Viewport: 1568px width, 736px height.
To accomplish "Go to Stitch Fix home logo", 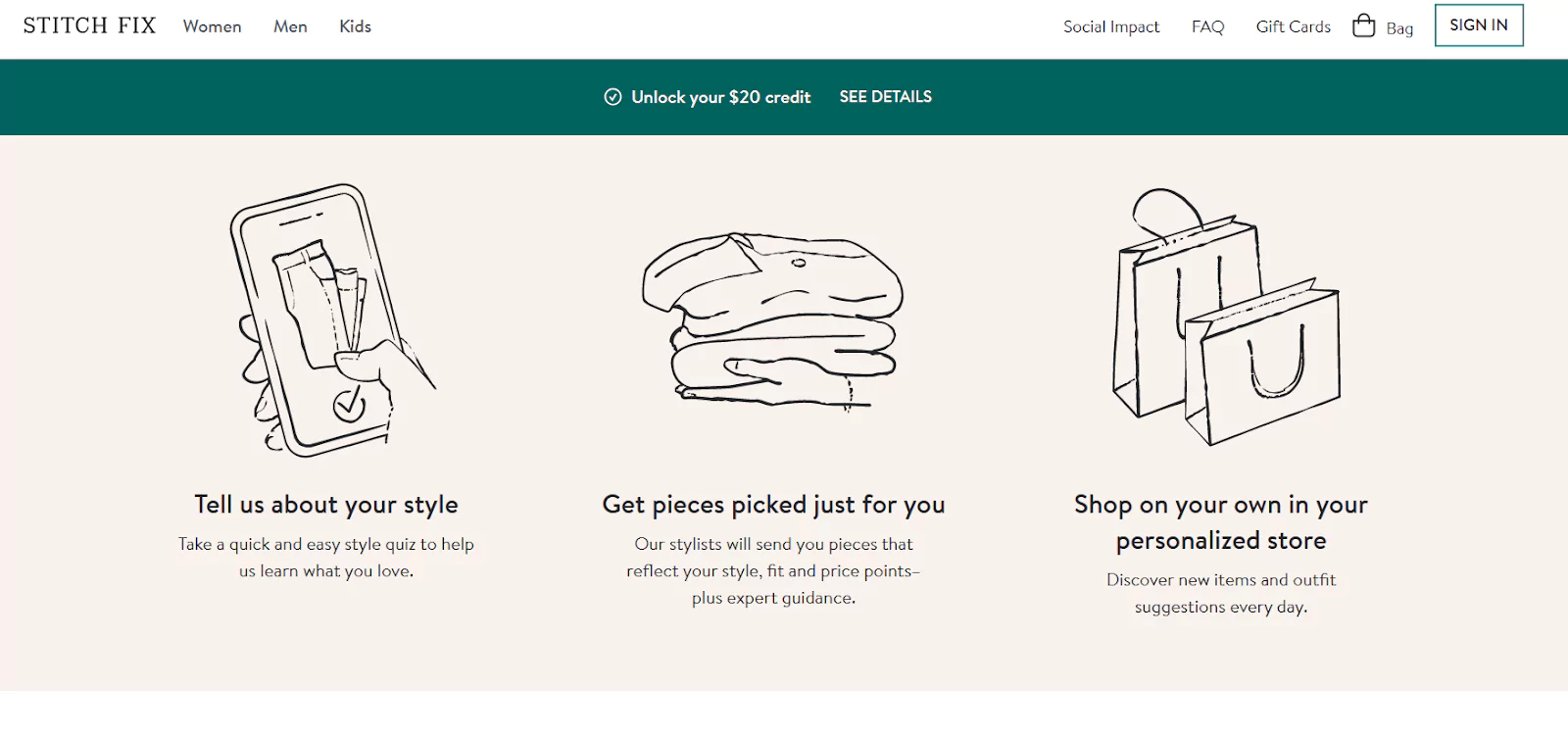I will coord(89,25).
